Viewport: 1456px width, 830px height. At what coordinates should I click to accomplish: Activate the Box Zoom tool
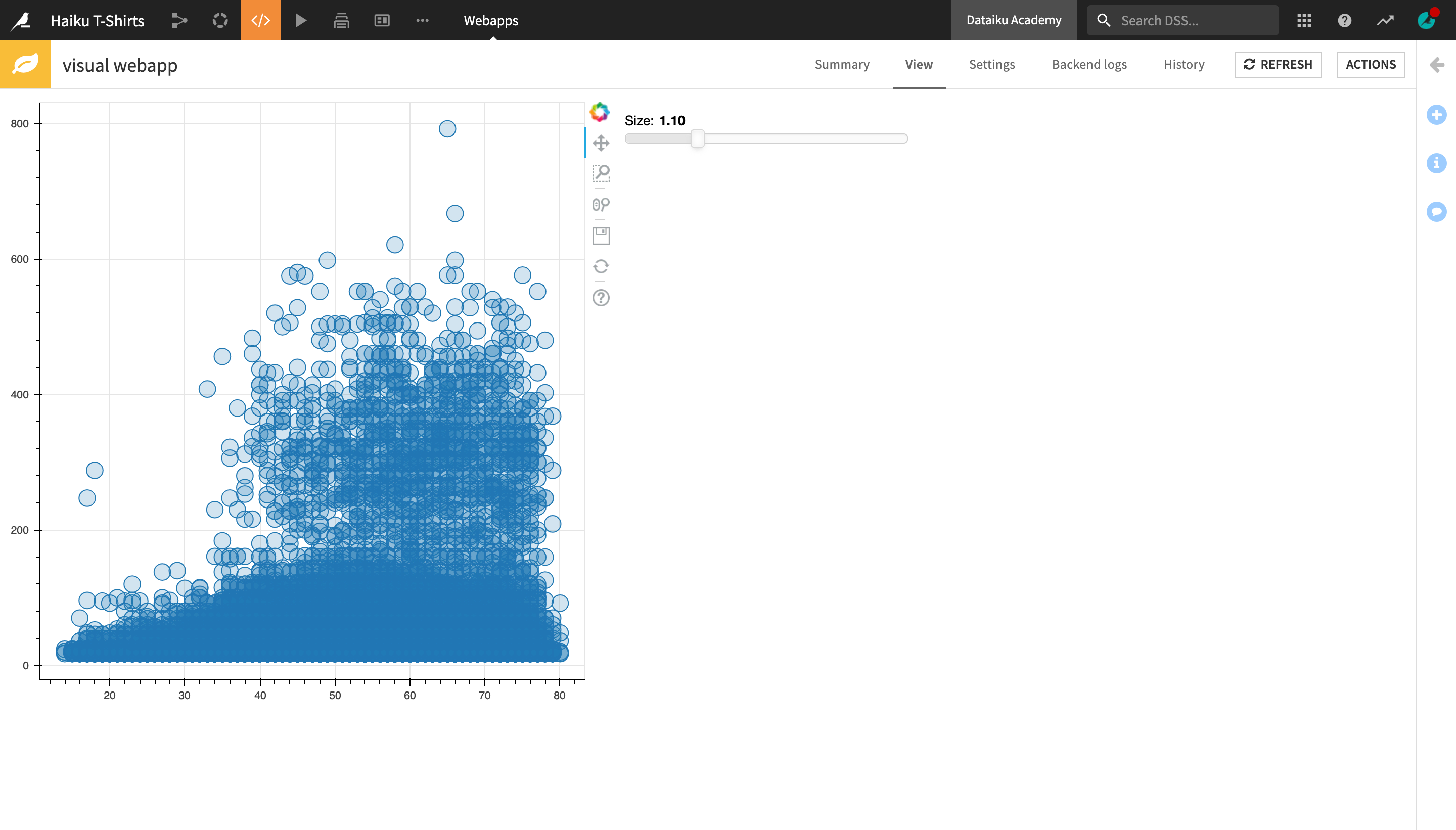(601, 173)
